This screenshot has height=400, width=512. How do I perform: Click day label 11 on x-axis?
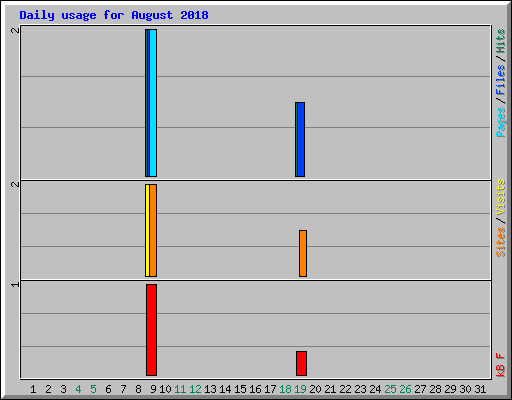180,389
